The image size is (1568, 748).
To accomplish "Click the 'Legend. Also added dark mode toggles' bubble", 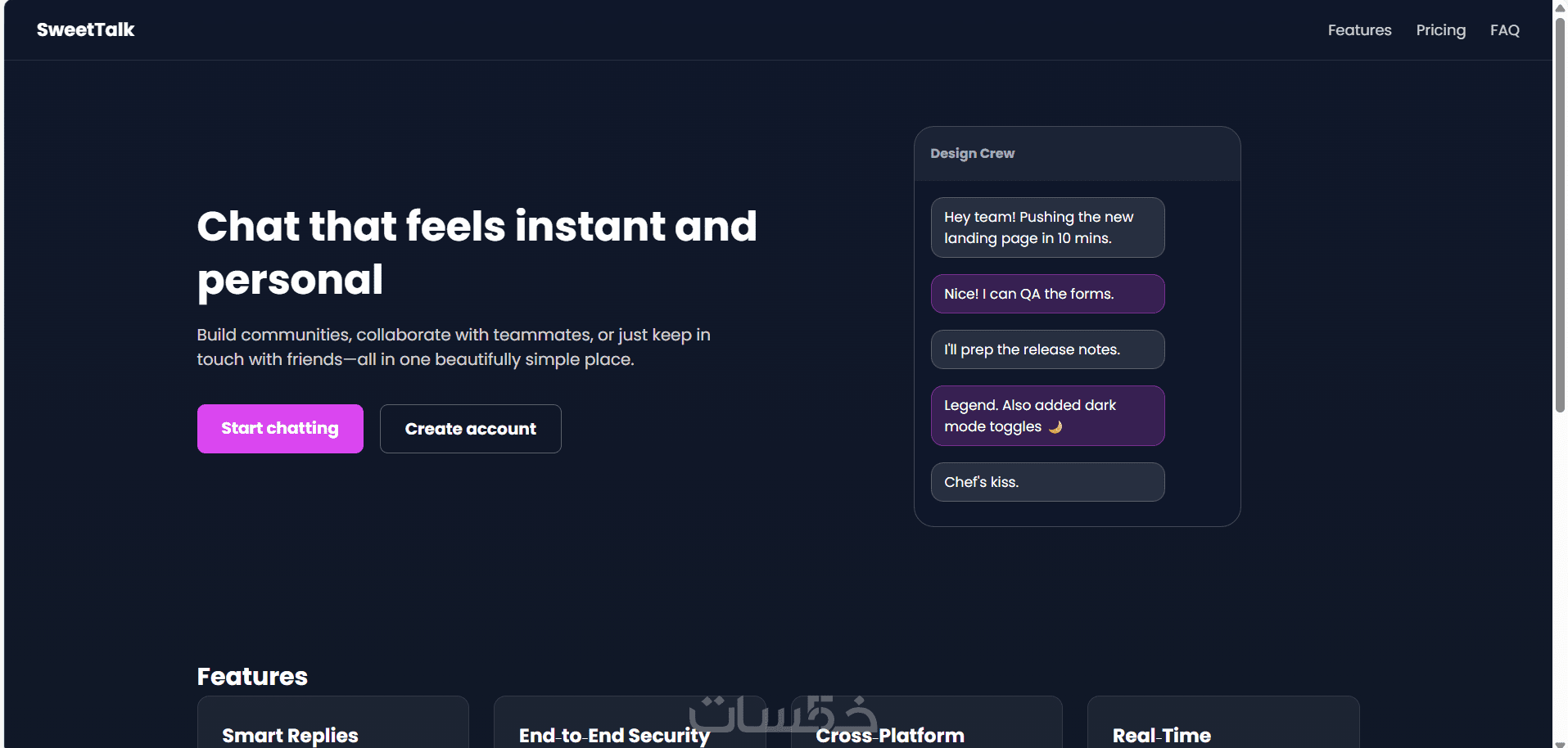I will pyautogui.click(x=1047, y=415).
